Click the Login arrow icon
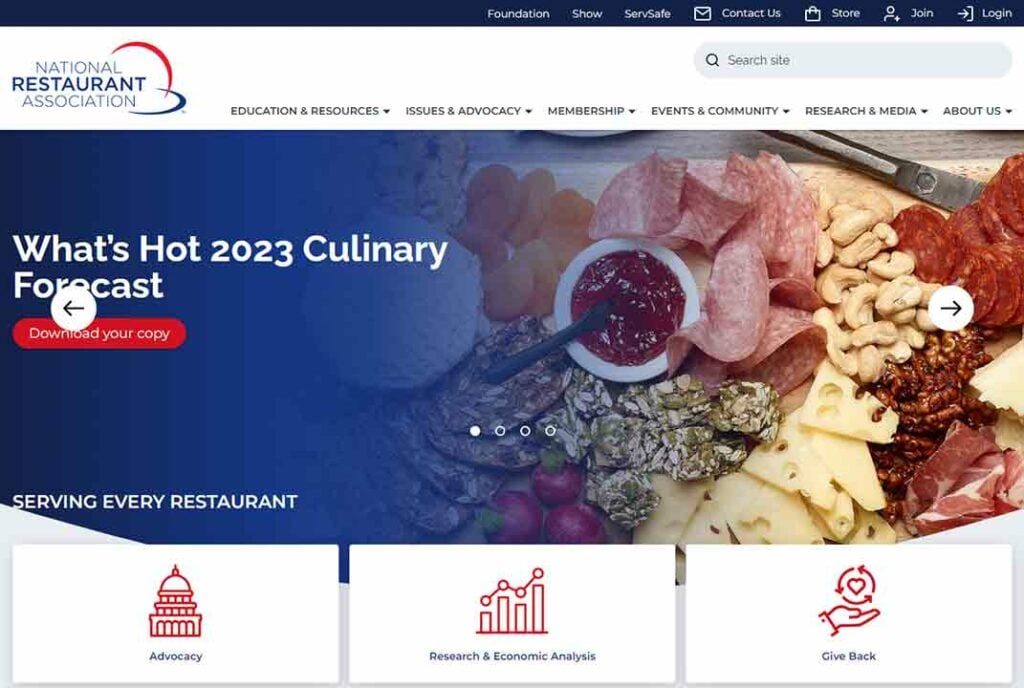1024x688 pixels. point(965,14)
